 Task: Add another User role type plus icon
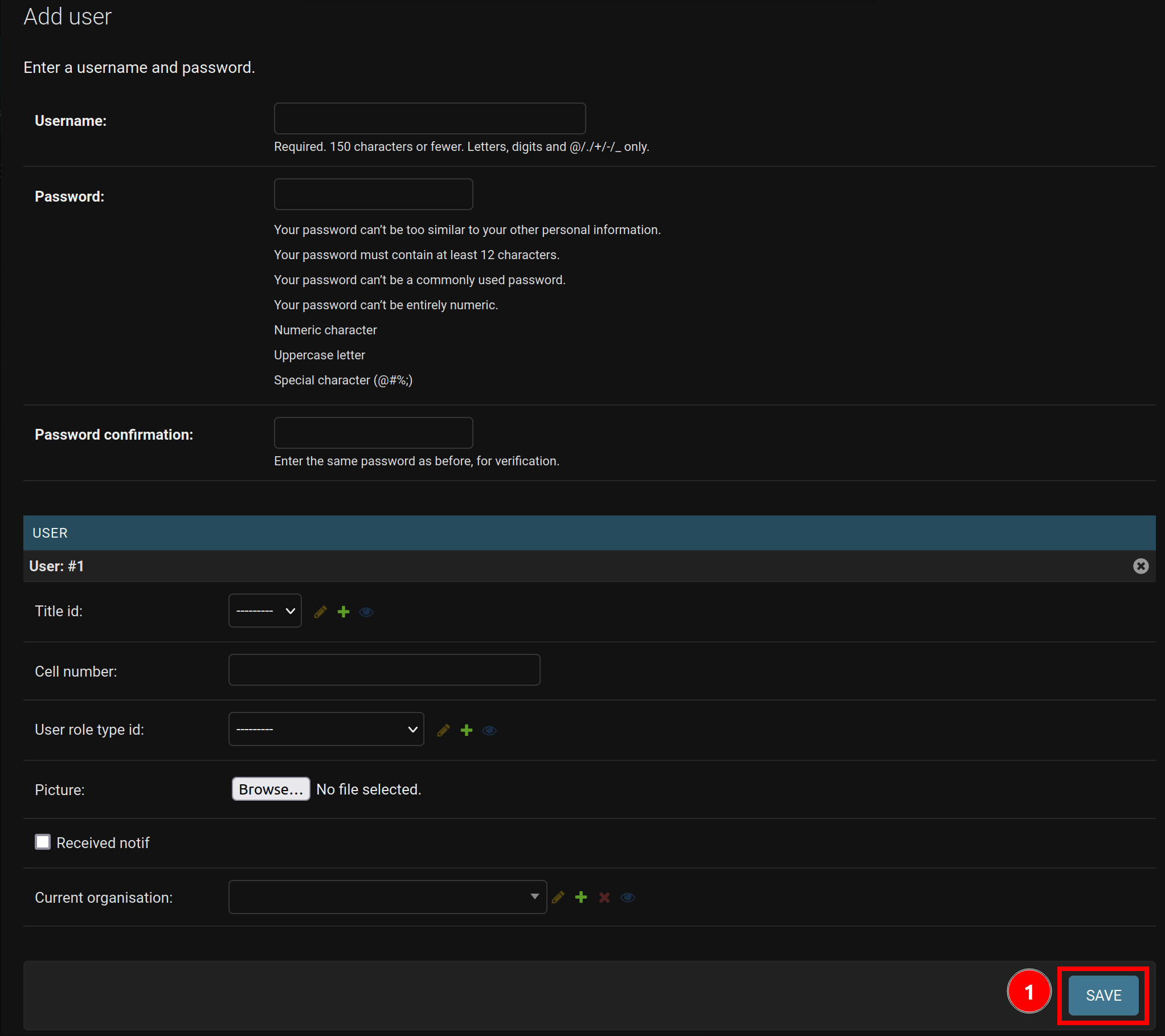tap(466, 730)
